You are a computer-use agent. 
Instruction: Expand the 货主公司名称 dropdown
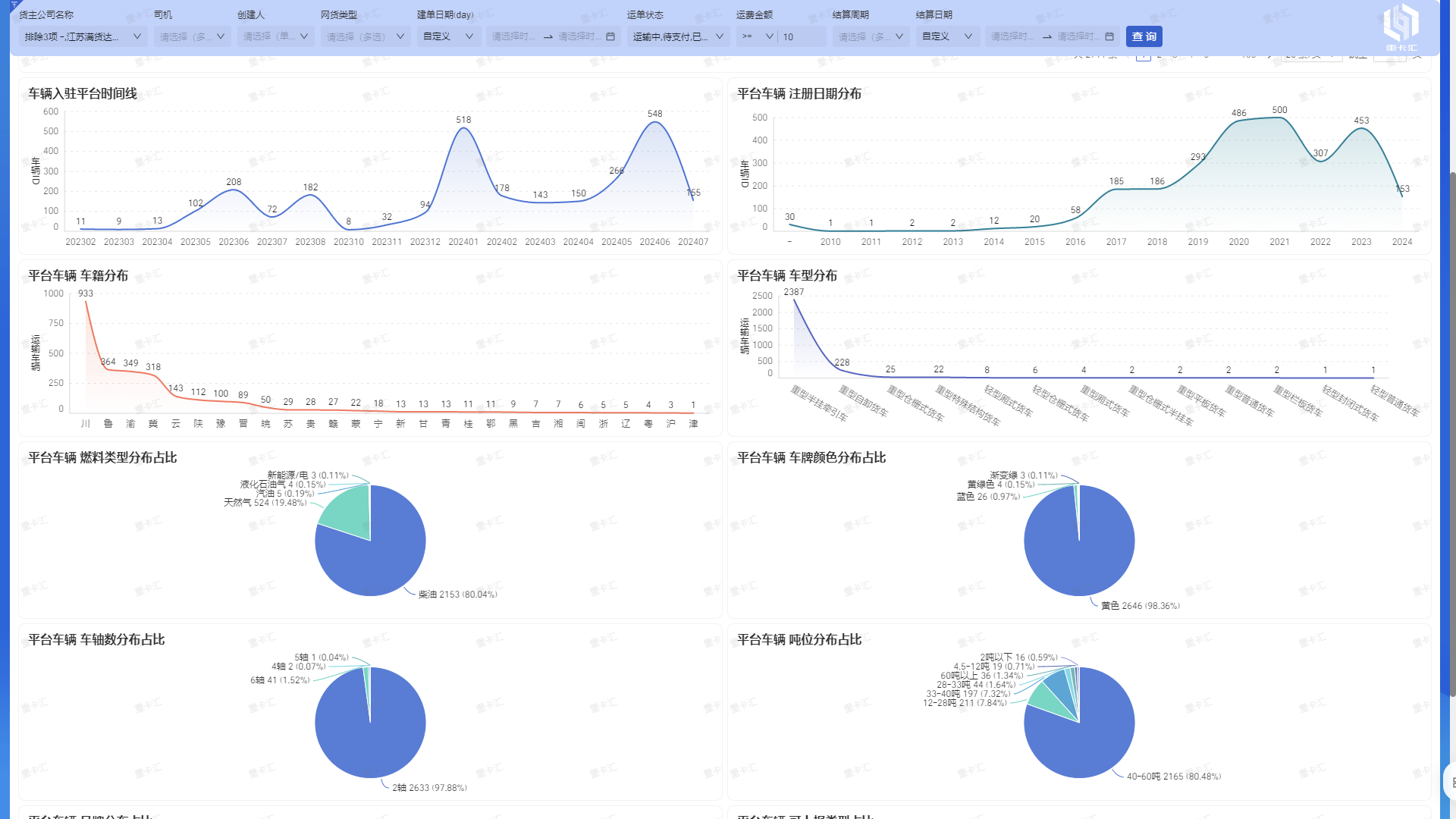coord(83,36)
